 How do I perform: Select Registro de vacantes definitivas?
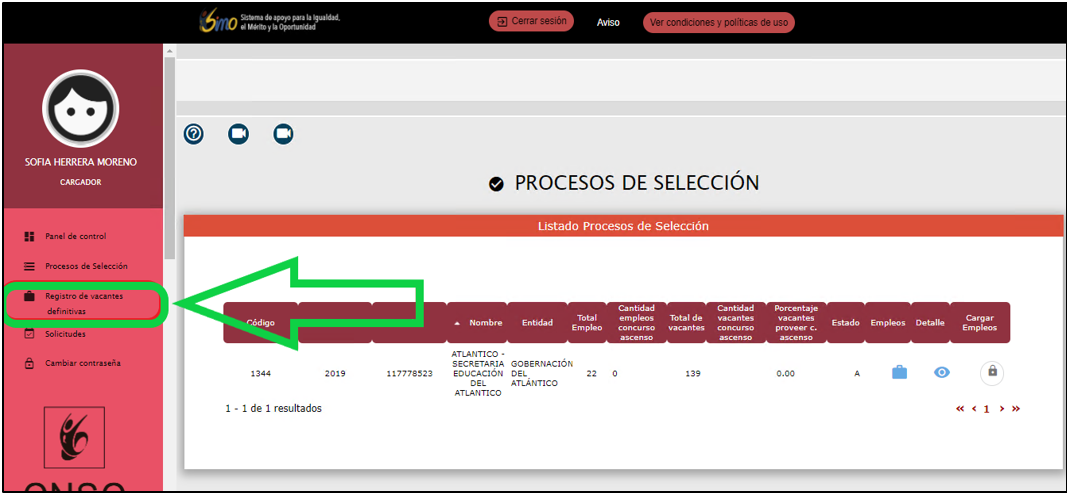(x=85, y=303)
